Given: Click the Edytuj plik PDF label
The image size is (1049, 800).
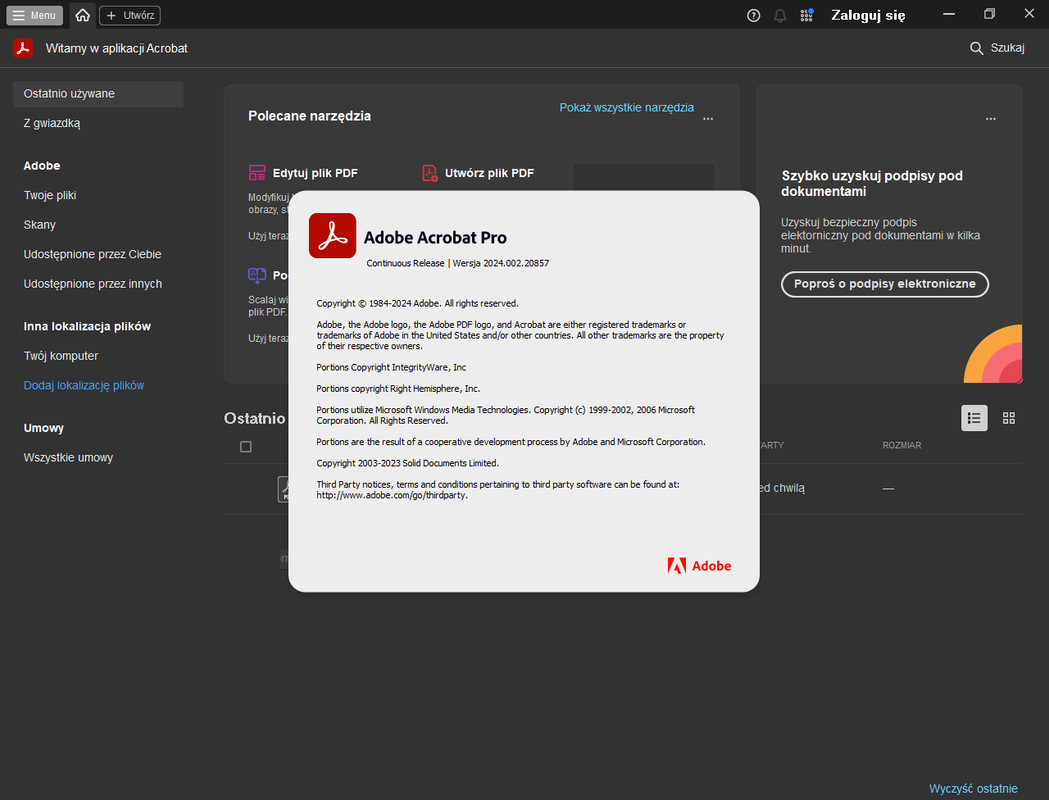Looking at the screenshot, I should click(x=315, y=173).
